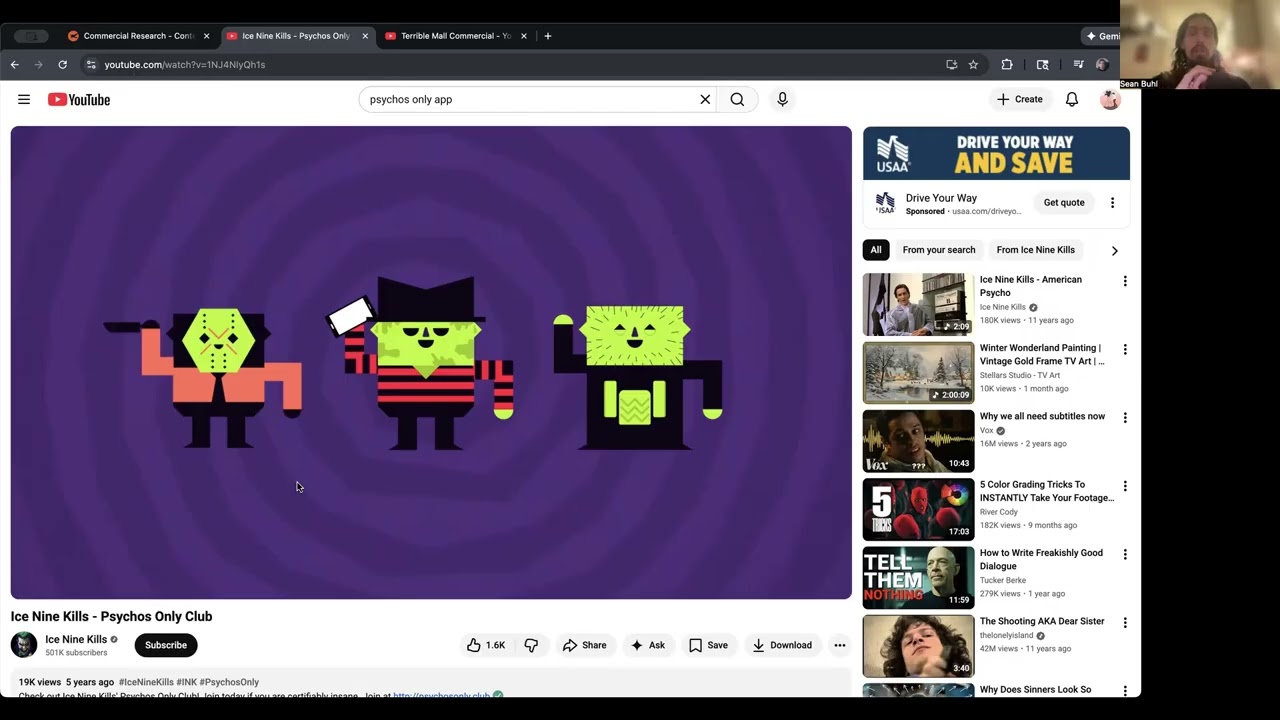The height and width of the screenshot is (720, 1280).
Task: Open browser extensions puzzle icon
Action: pyautogui.click(x=1007, y=64)
